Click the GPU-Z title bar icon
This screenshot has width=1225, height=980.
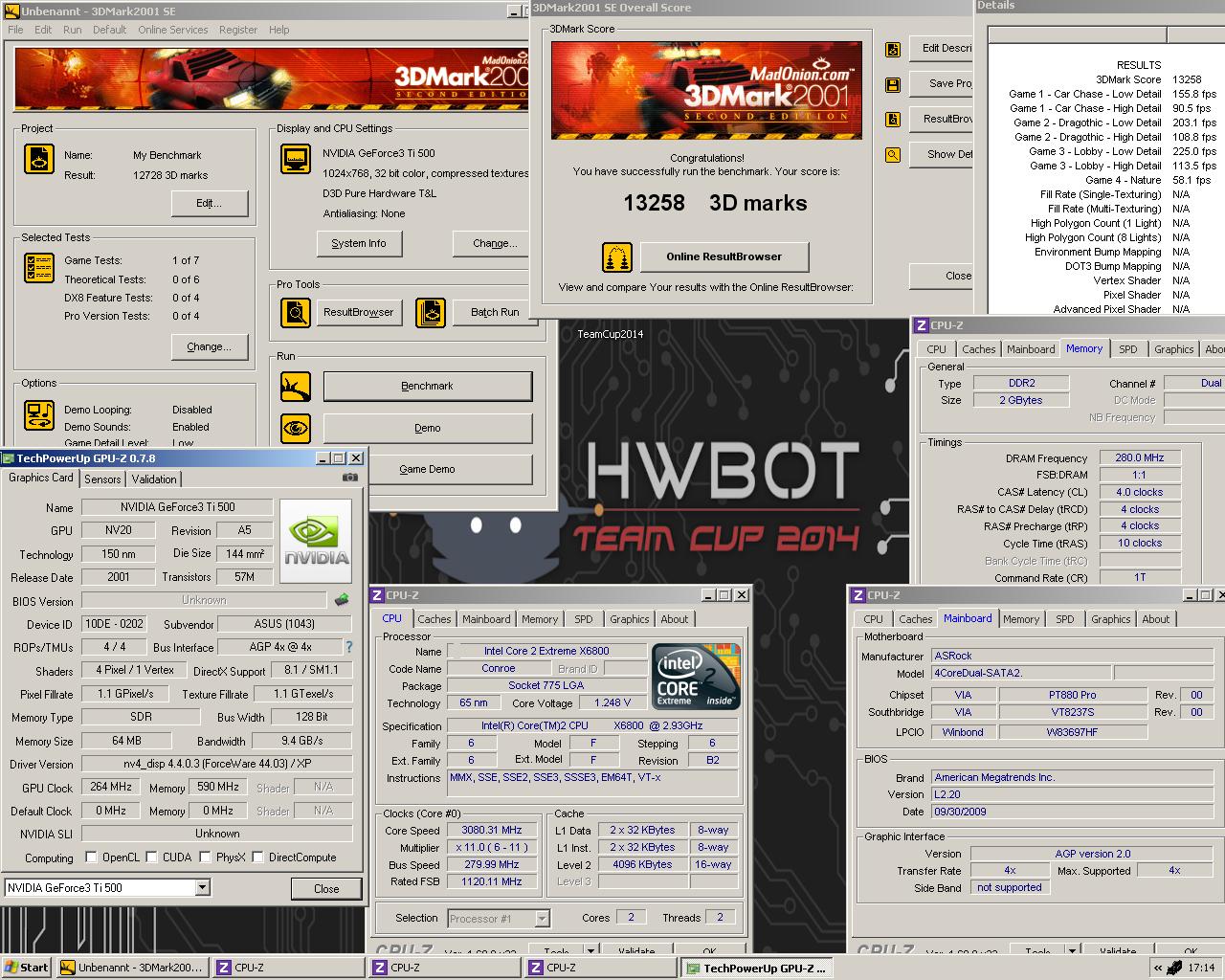(9, 458)
